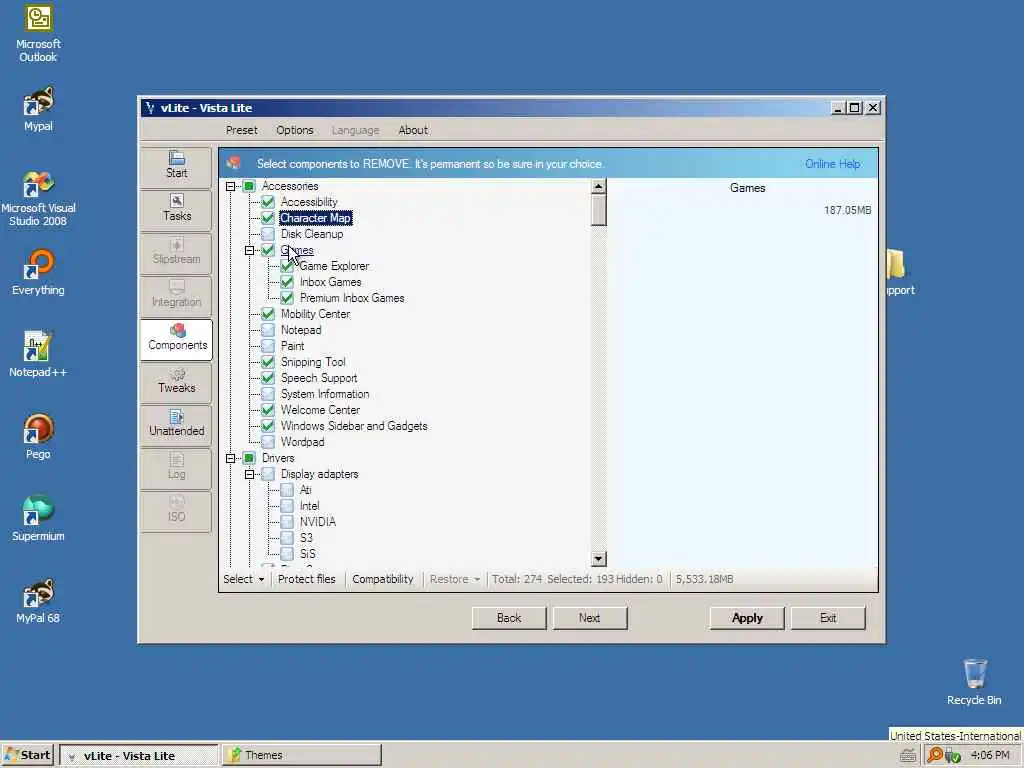This screenshot has width=1024, height=768.
Task: Uncheck Premium Inbox Games checkbox
Action: [x=287, y=298]
